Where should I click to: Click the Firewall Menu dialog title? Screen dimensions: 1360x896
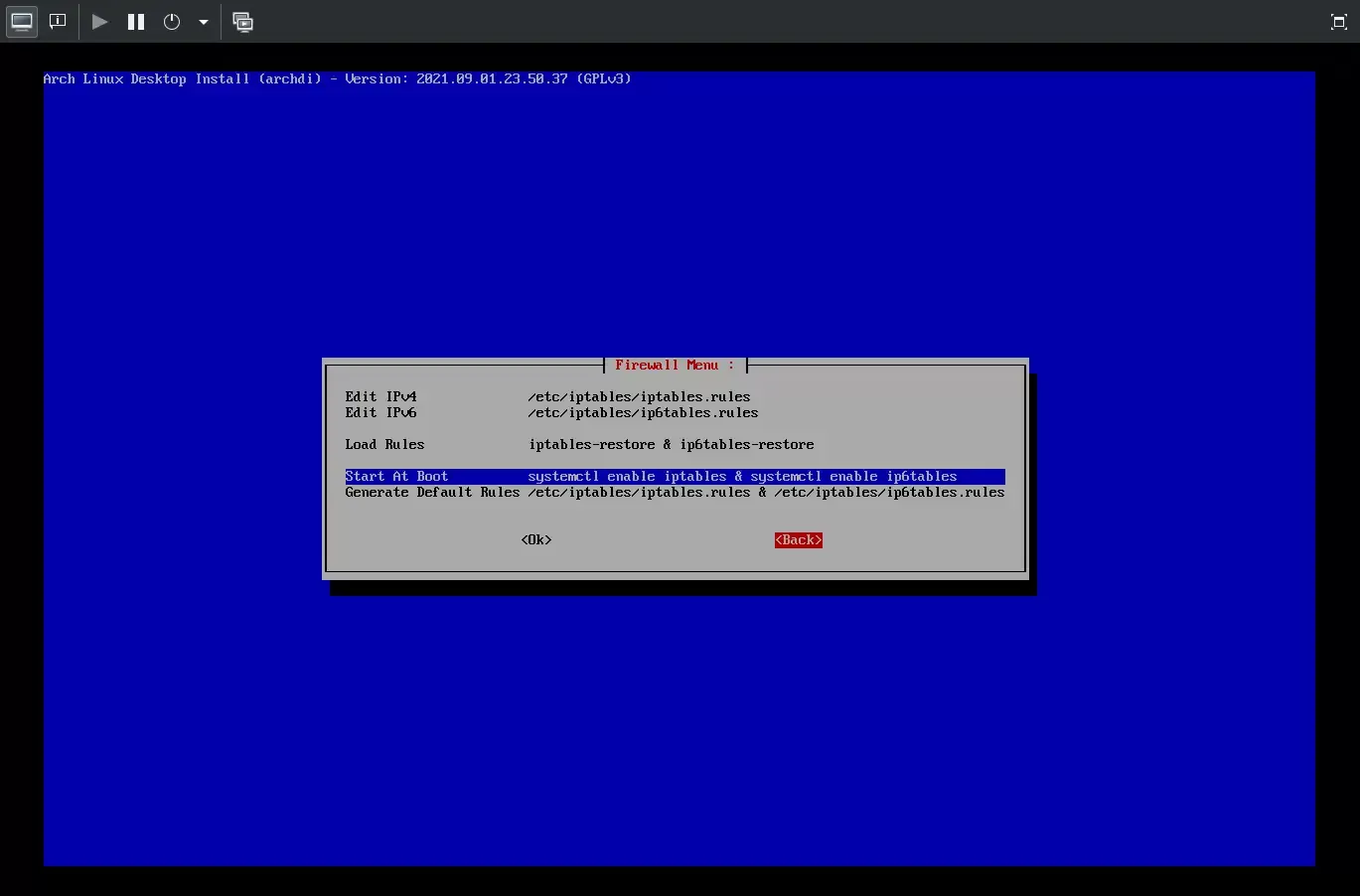675,365
